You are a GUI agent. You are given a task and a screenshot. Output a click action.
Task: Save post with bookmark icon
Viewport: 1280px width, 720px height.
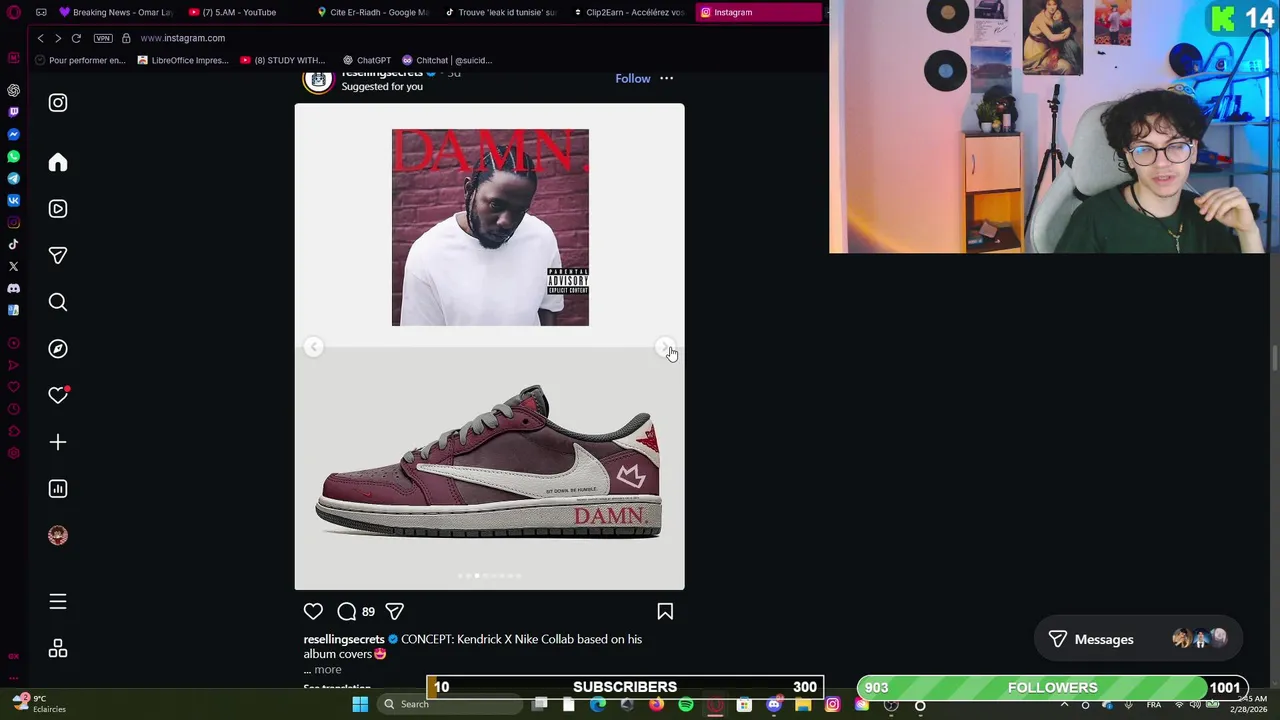tap(665, 611)
